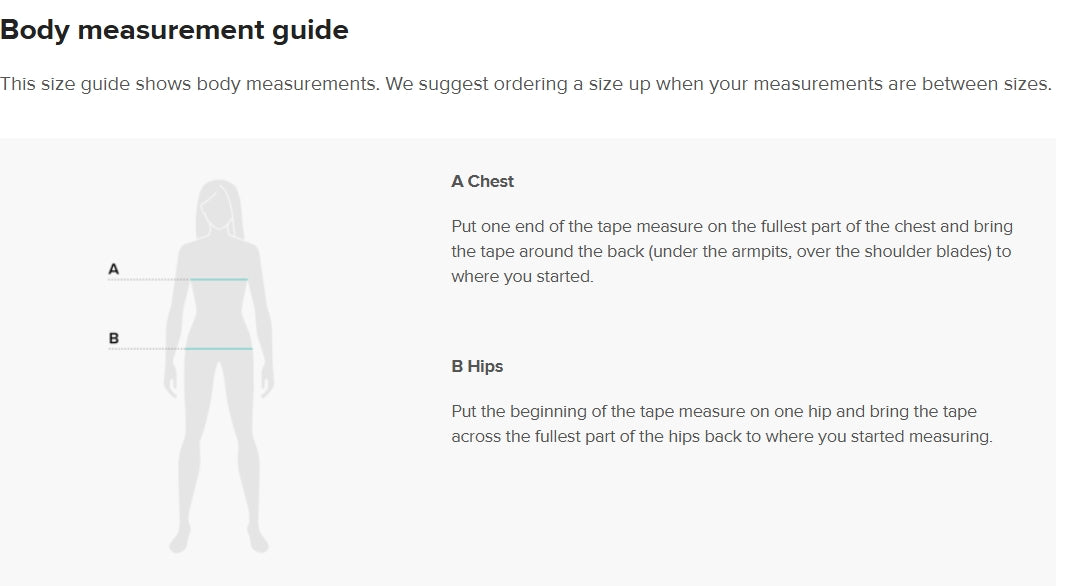This screenshot has height=586, width=1066.
Task: Click the hips measuring instructions paragraph
Action: click(x=721, y=424)
